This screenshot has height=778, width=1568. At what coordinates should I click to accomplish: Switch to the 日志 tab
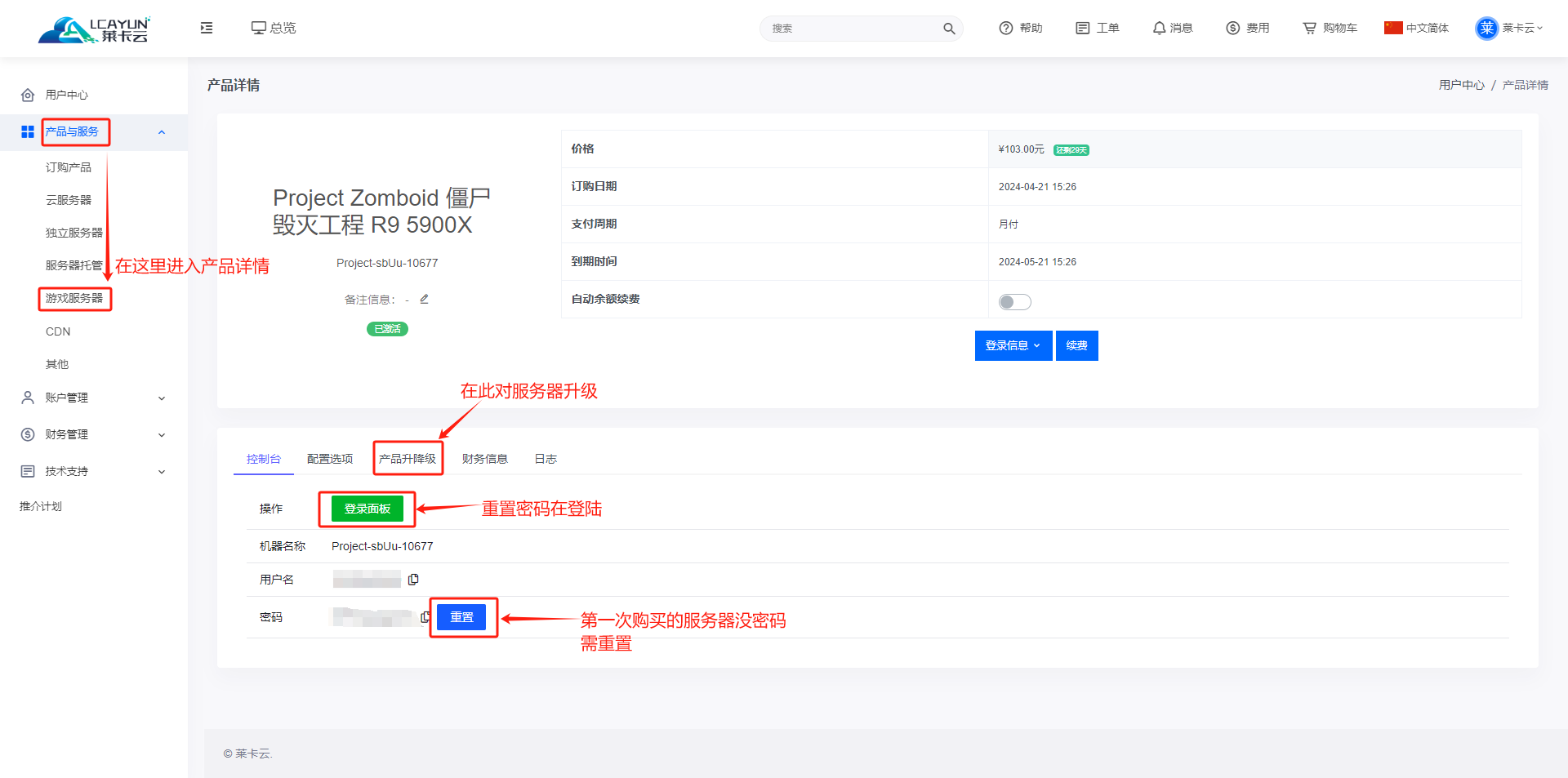tap(546, 459)
